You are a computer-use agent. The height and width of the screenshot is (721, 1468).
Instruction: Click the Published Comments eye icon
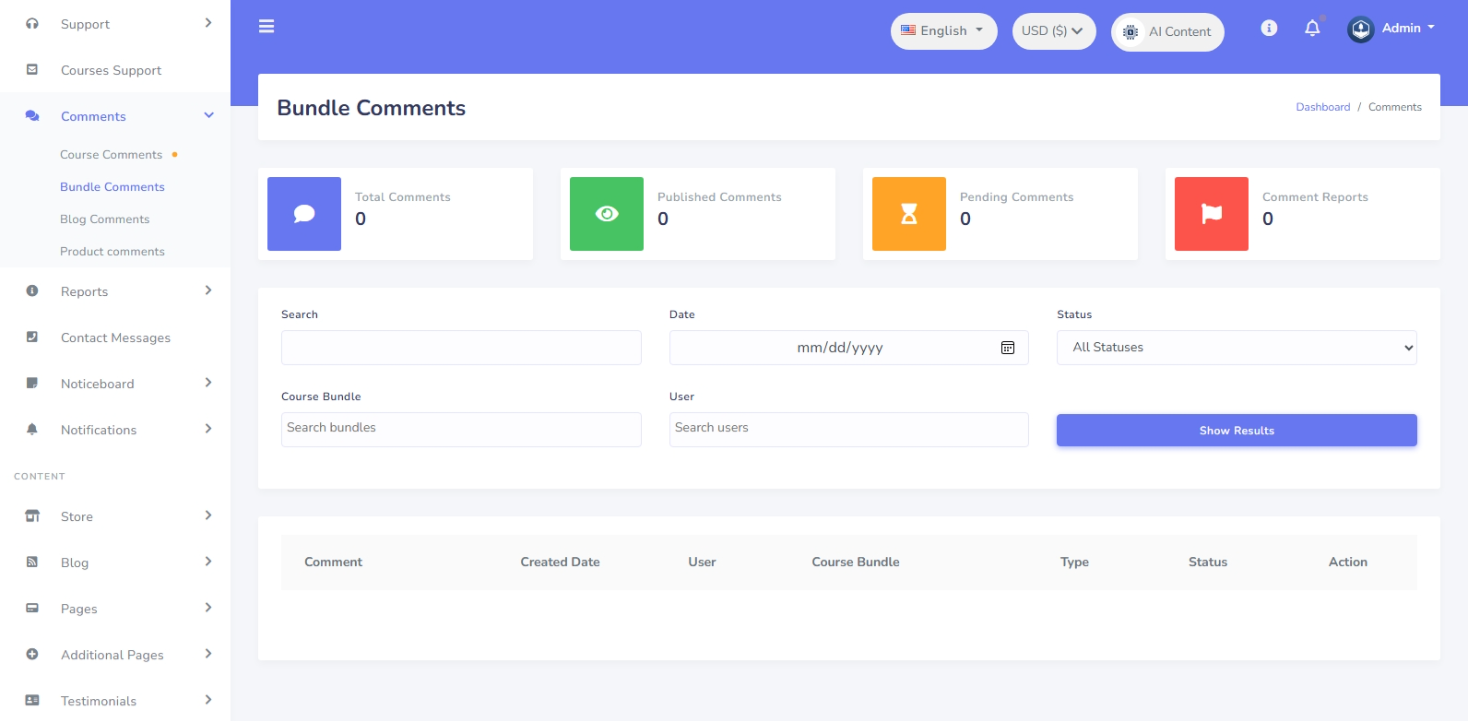pyautogui.click(x=607, y=214)
